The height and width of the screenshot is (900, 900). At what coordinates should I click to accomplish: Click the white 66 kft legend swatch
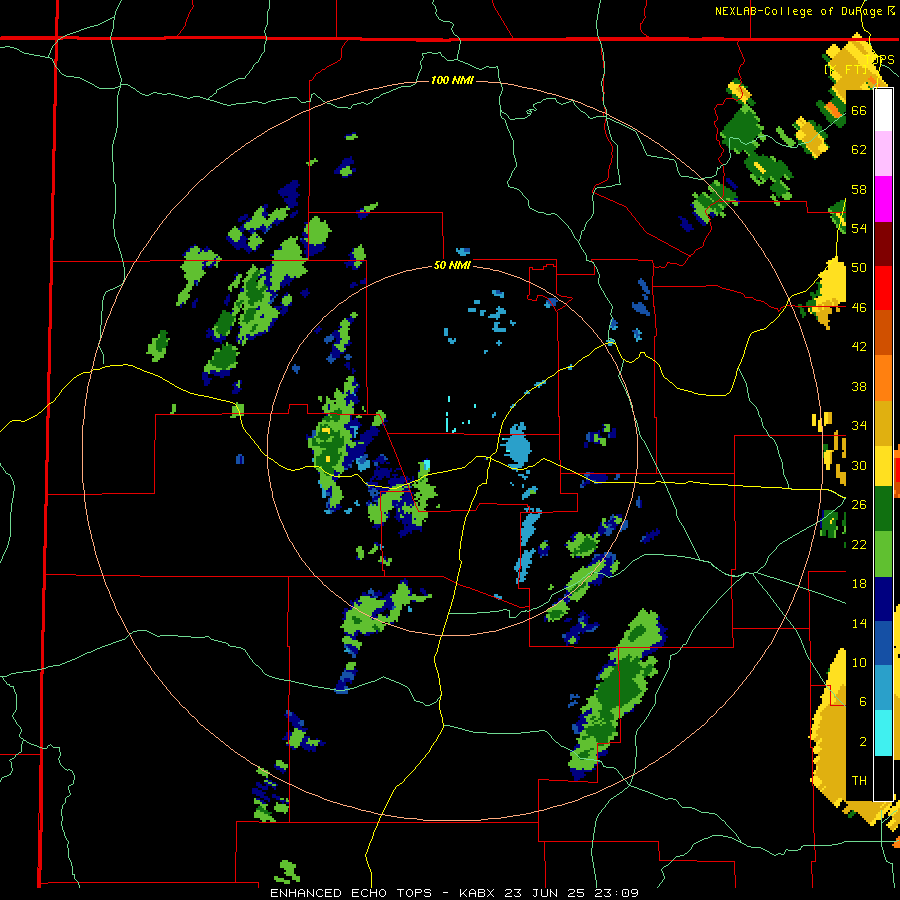tap(883, 110)
